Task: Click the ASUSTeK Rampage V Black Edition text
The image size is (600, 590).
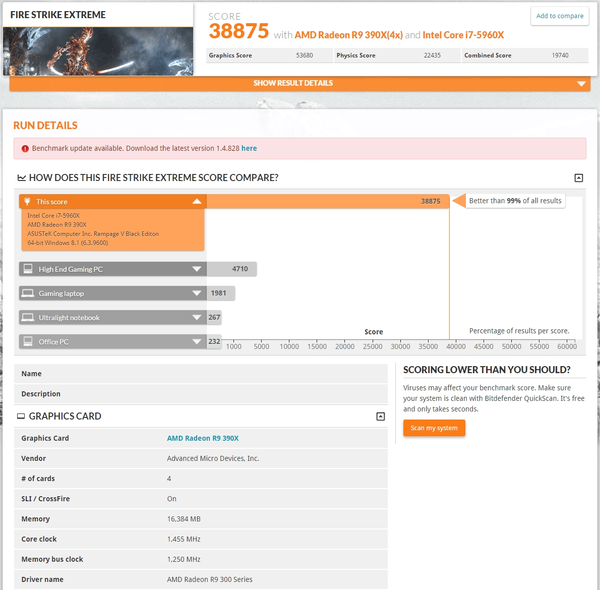Action: 93,234
